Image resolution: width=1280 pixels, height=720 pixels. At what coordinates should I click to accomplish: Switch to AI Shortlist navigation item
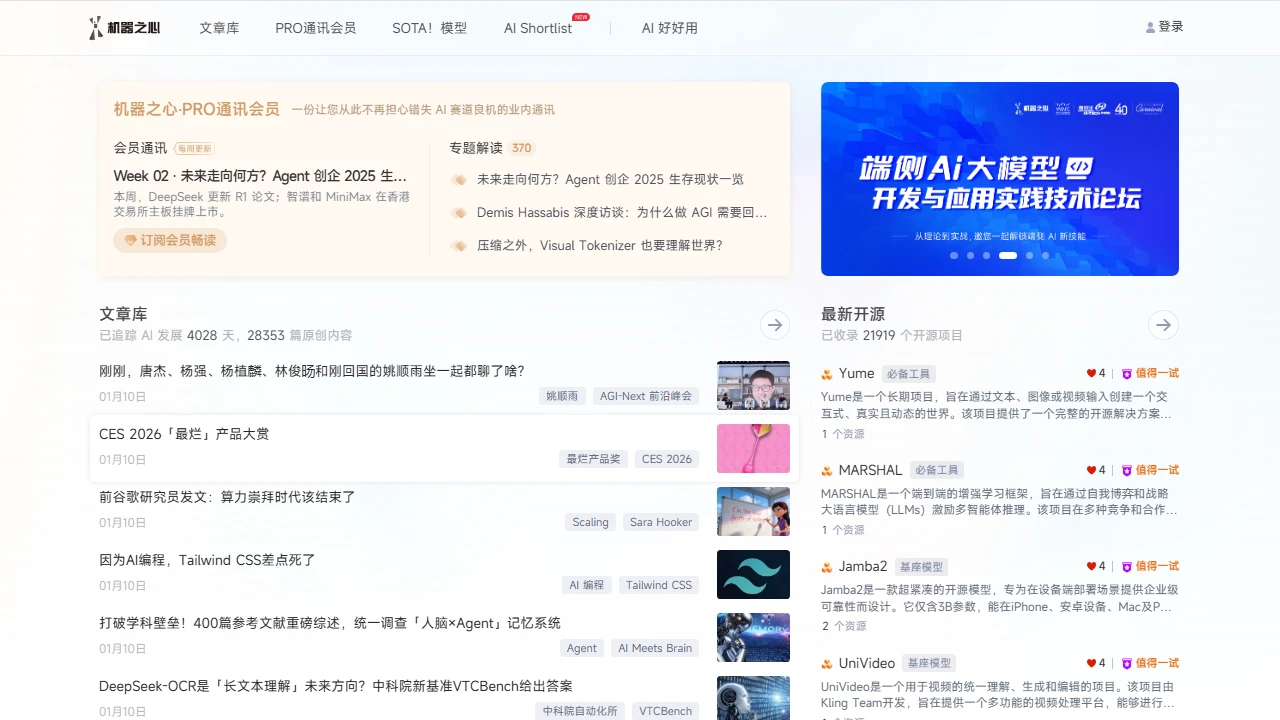pyautogui.click(x=538, y=28)
